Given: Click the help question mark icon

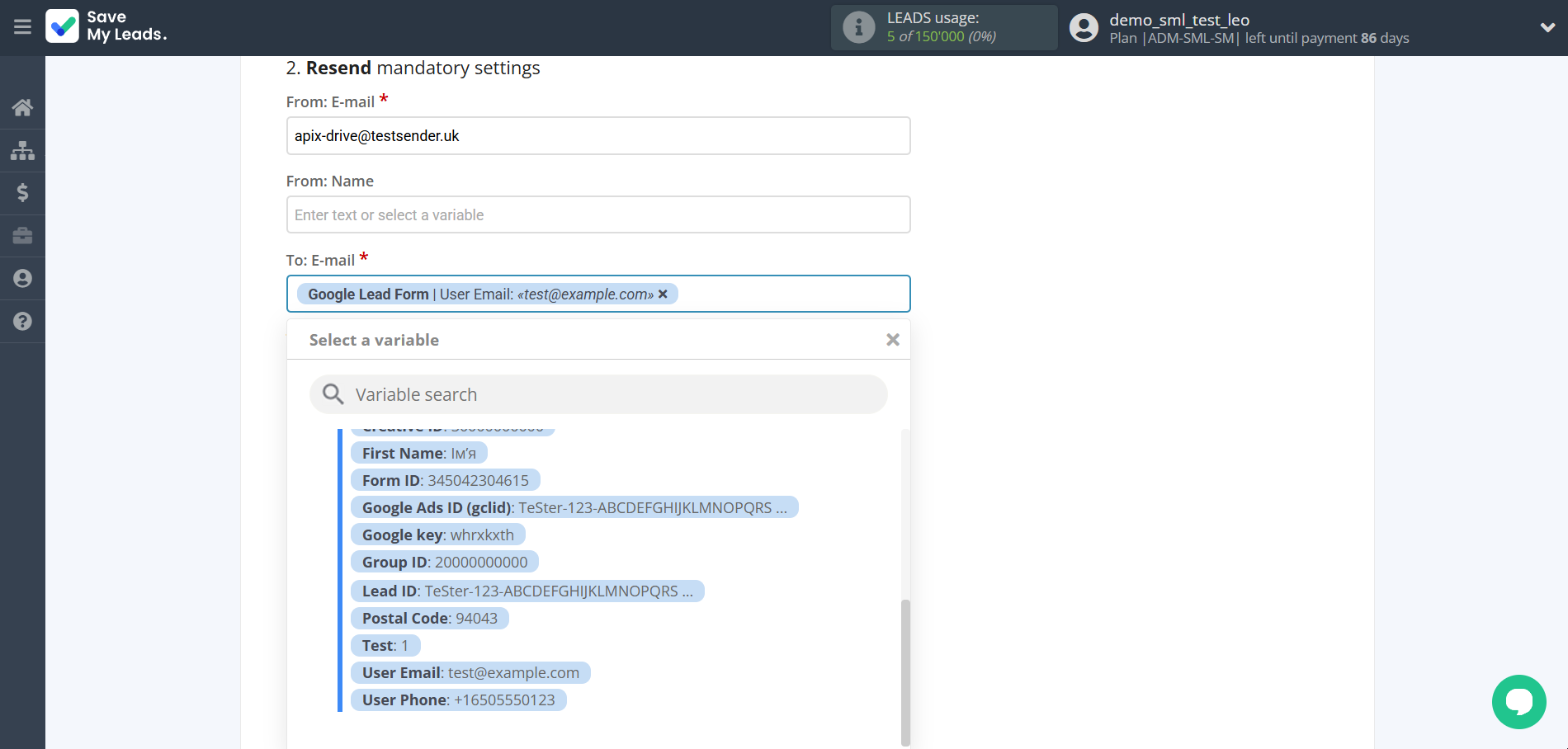Looking at the screenshot, I should (22, 321).
